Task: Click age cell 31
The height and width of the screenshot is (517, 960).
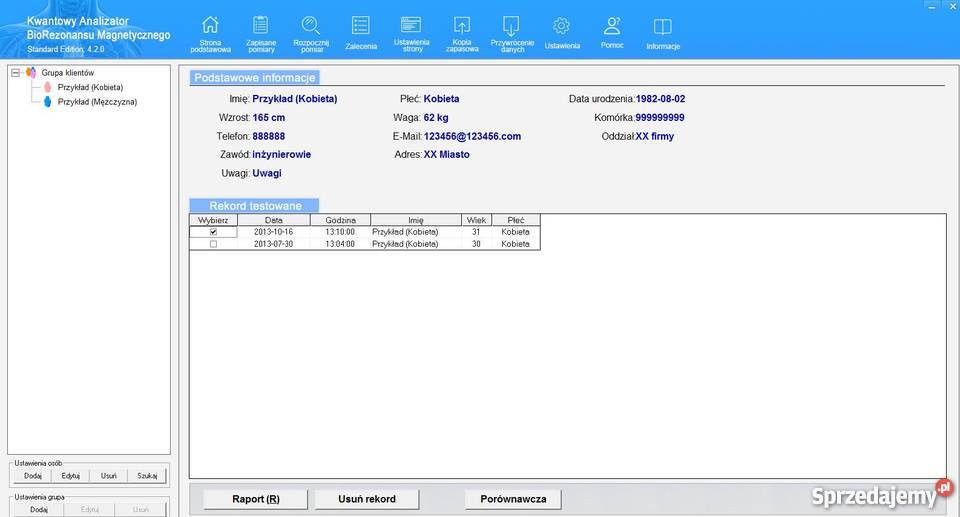Action: click(476, 232)
